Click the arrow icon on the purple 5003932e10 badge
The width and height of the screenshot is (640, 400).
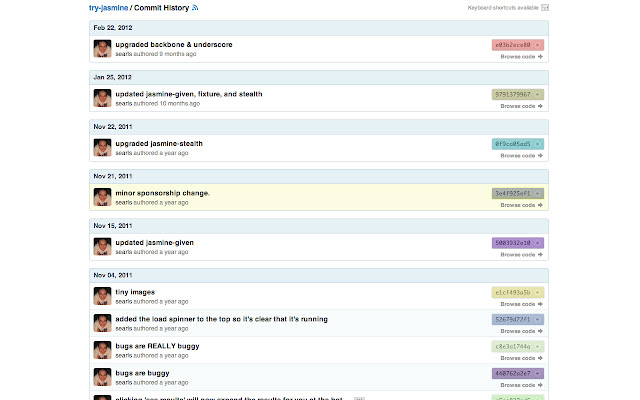[538, 243]
